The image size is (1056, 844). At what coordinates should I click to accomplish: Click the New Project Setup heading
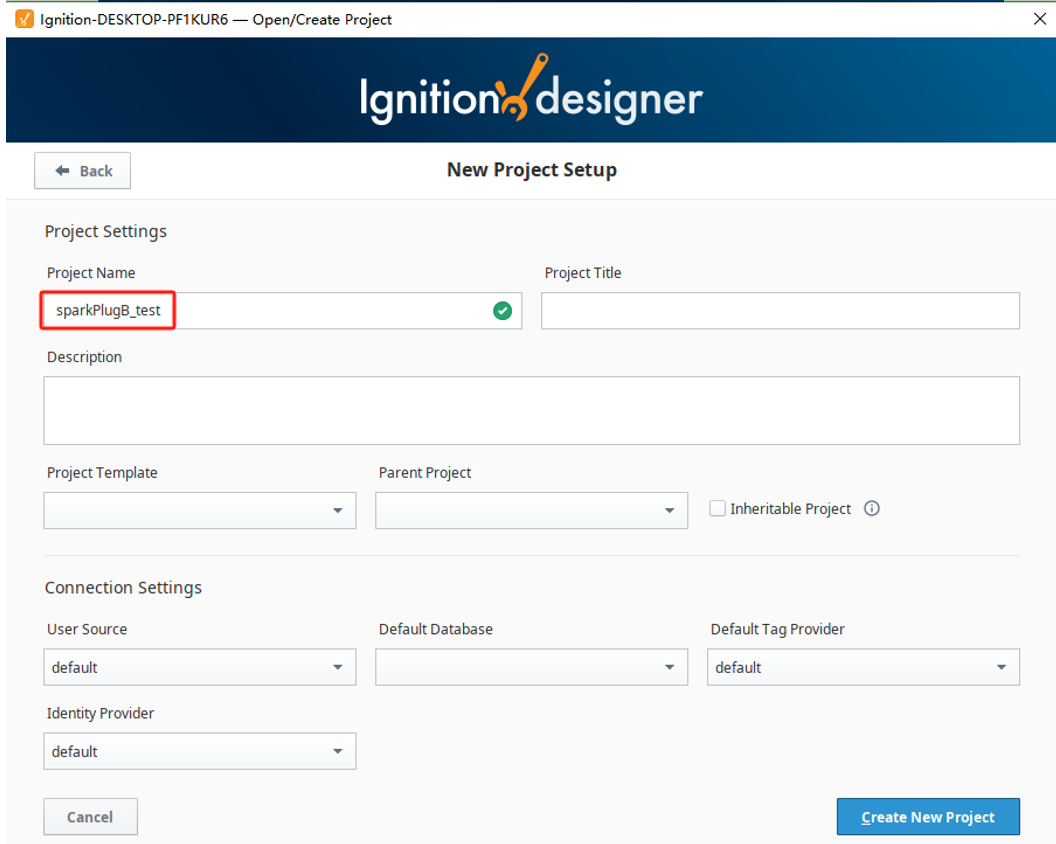click(532, 170)
